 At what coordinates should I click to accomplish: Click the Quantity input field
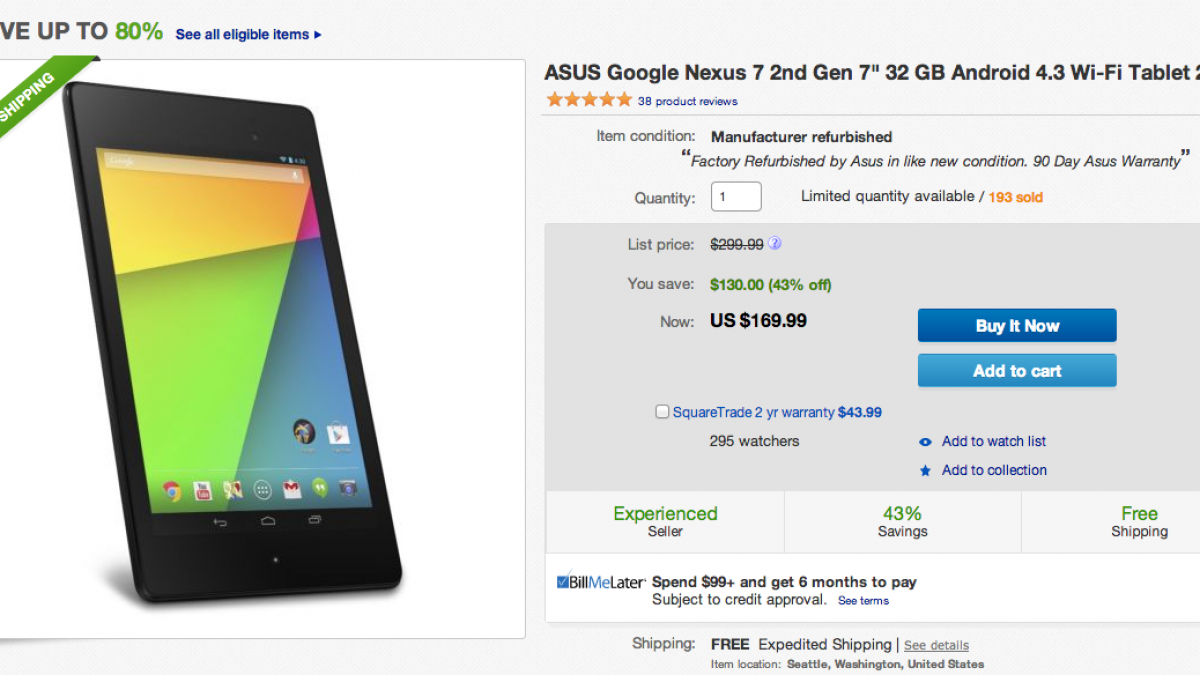(736, 197)
